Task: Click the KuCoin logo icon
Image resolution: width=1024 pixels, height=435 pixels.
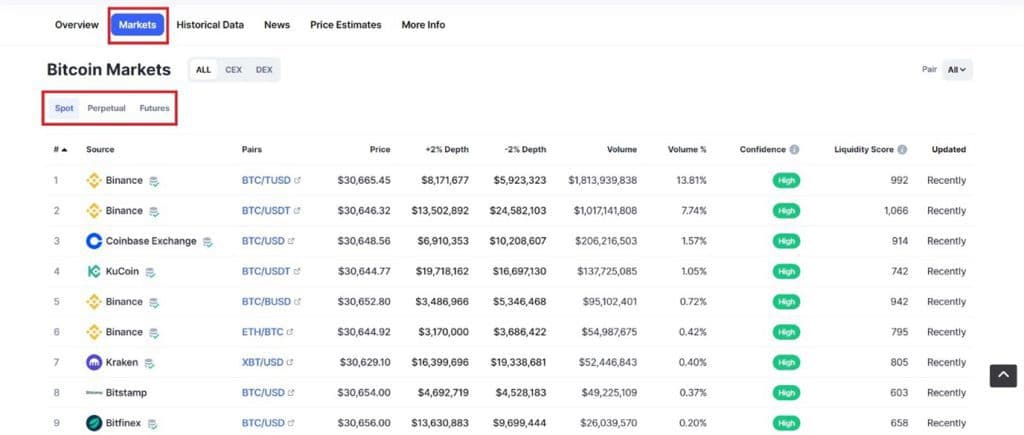Action: pos(94,271)
